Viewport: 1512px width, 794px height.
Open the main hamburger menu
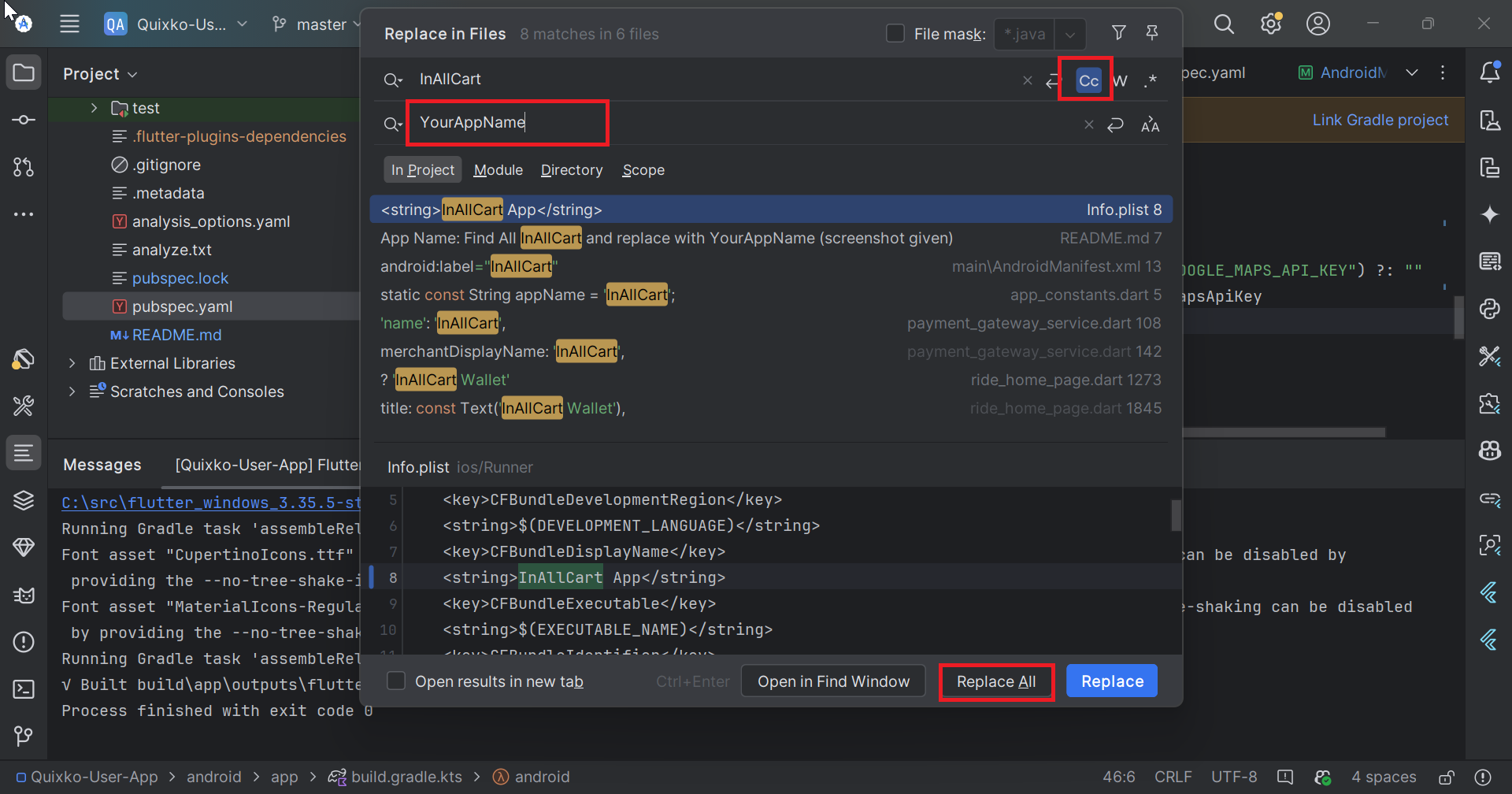pos(69,24)
